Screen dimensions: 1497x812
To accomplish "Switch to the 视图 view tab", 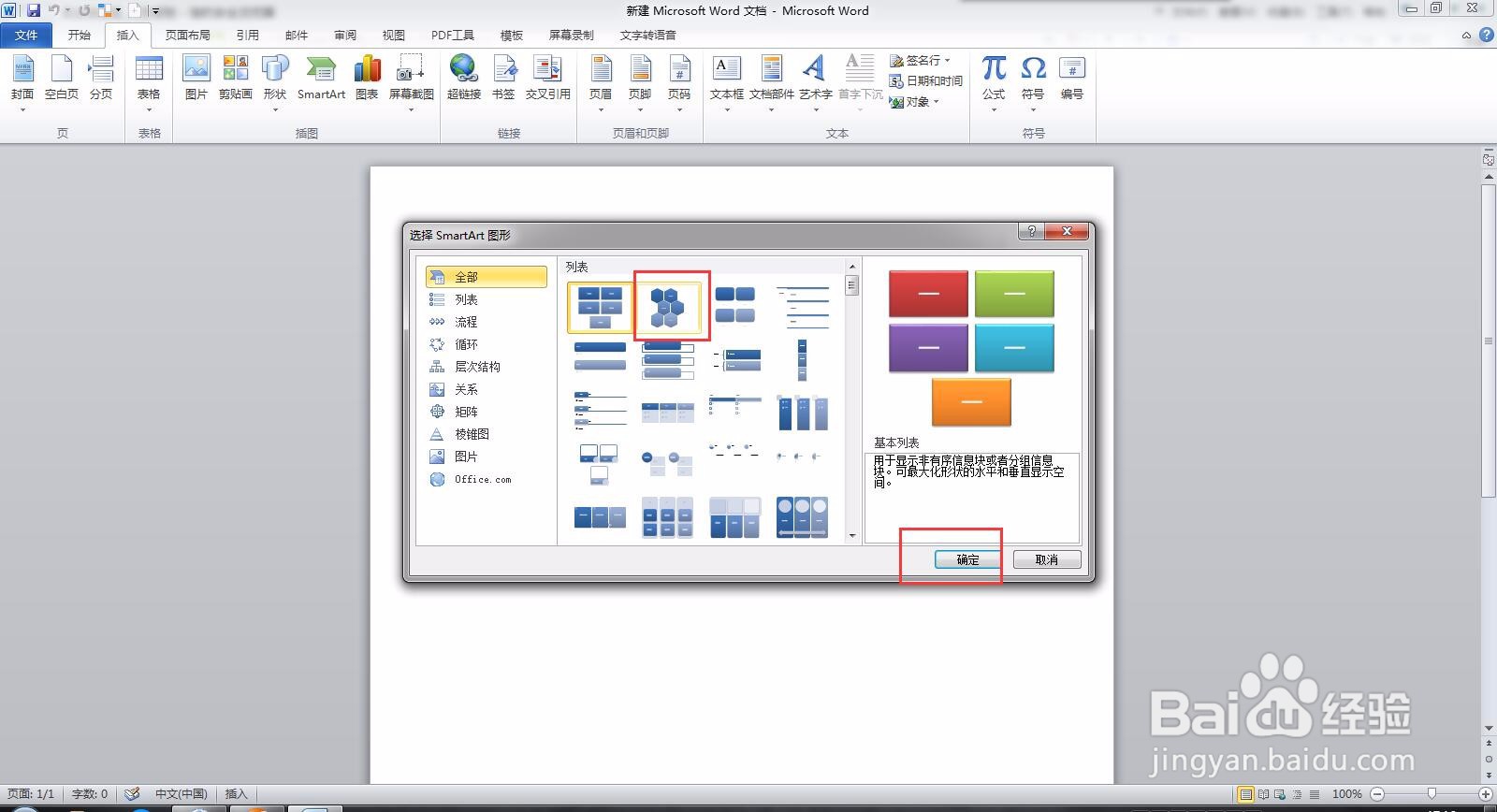I will 394,35.
